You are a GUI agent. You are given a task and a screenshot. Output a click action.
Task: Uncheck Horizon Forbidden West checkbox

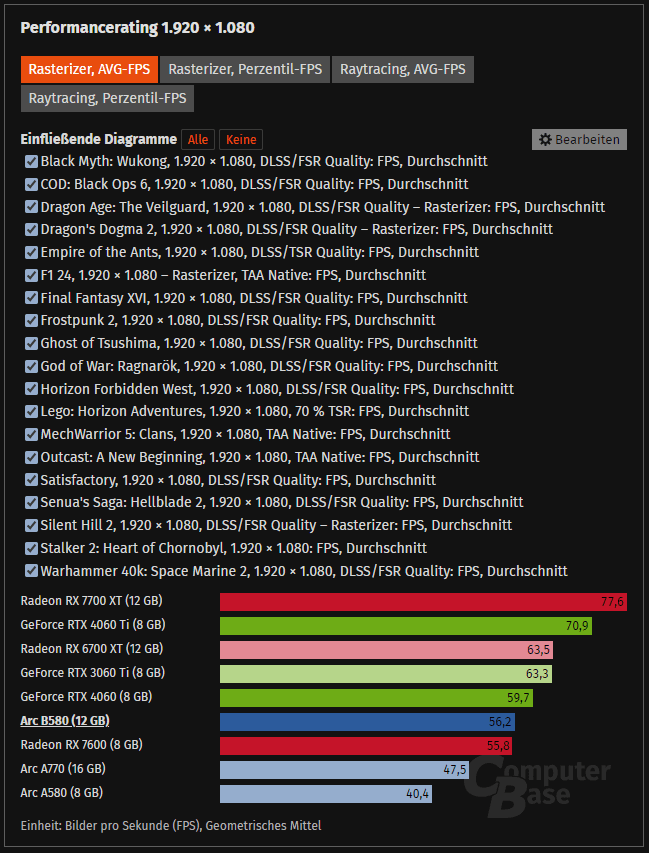coord(31,389)
